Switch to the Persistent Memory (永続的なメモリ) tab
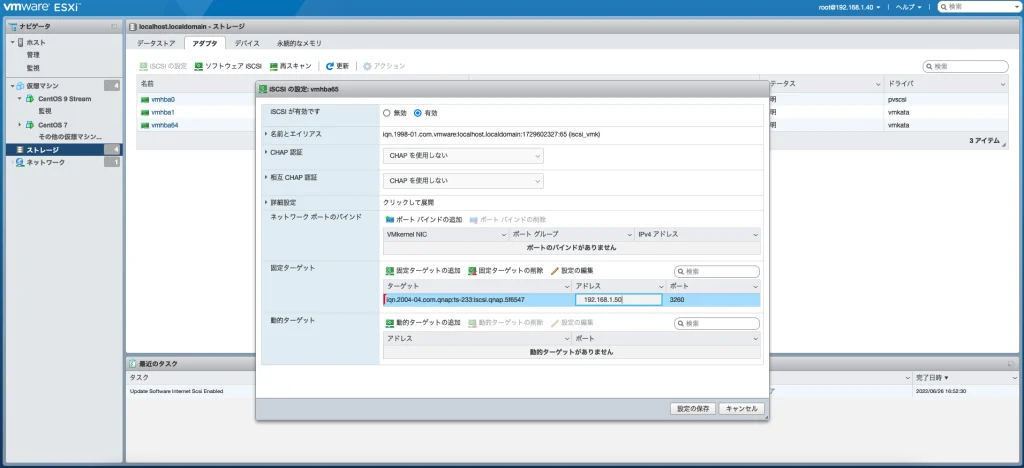This screenshot has width=1024, height=468. [x=299, y=44]
